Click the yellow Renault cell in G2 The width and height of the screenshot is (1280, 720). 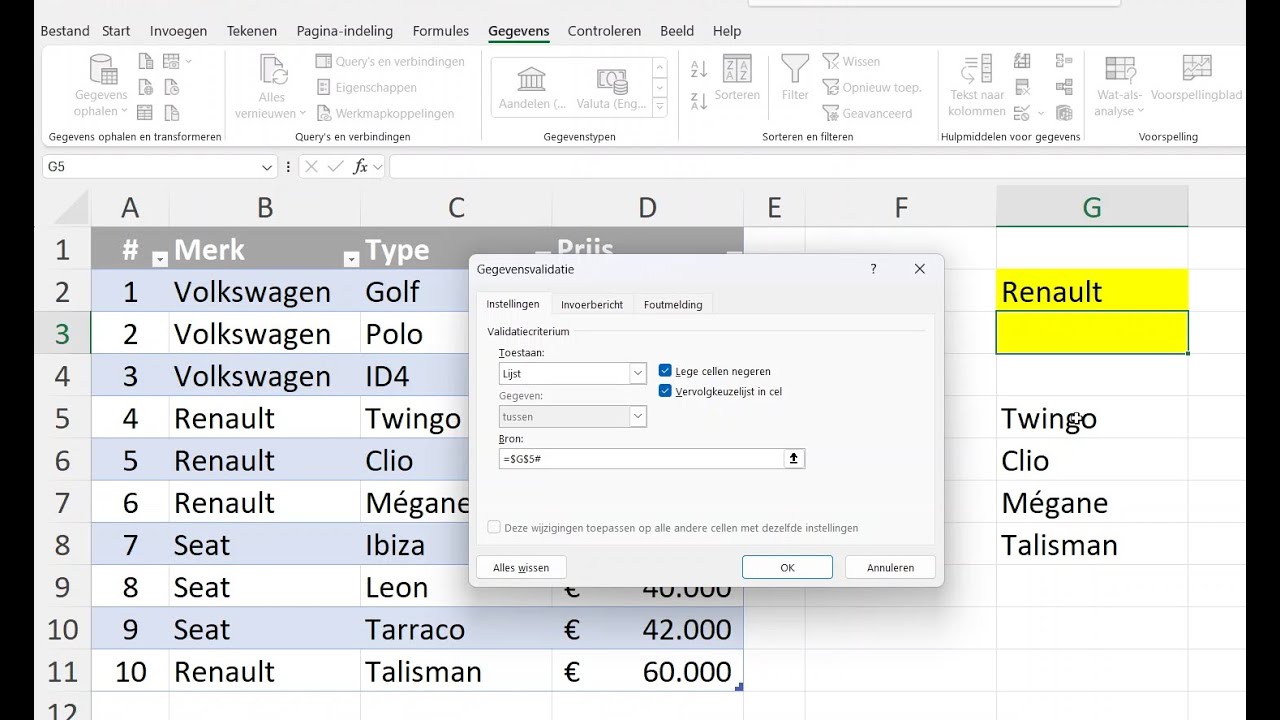click(x=1092, y=291)
